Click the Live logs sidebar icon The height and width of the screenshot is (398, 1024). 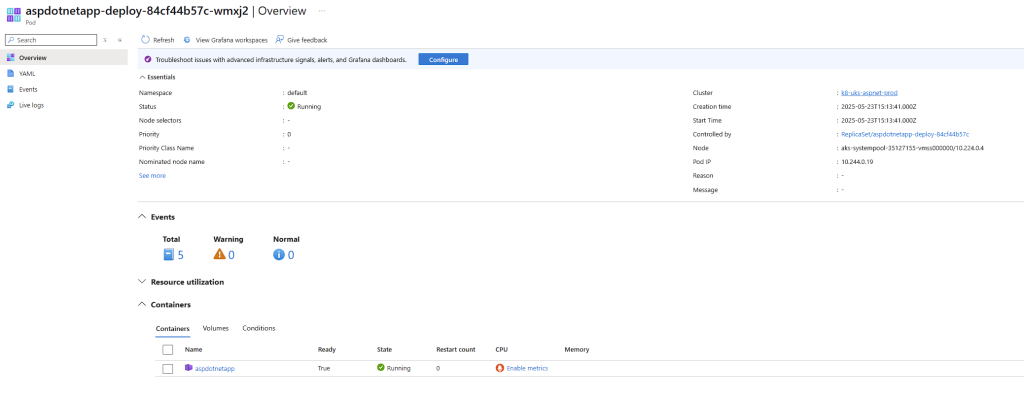(x=10, y=105)
